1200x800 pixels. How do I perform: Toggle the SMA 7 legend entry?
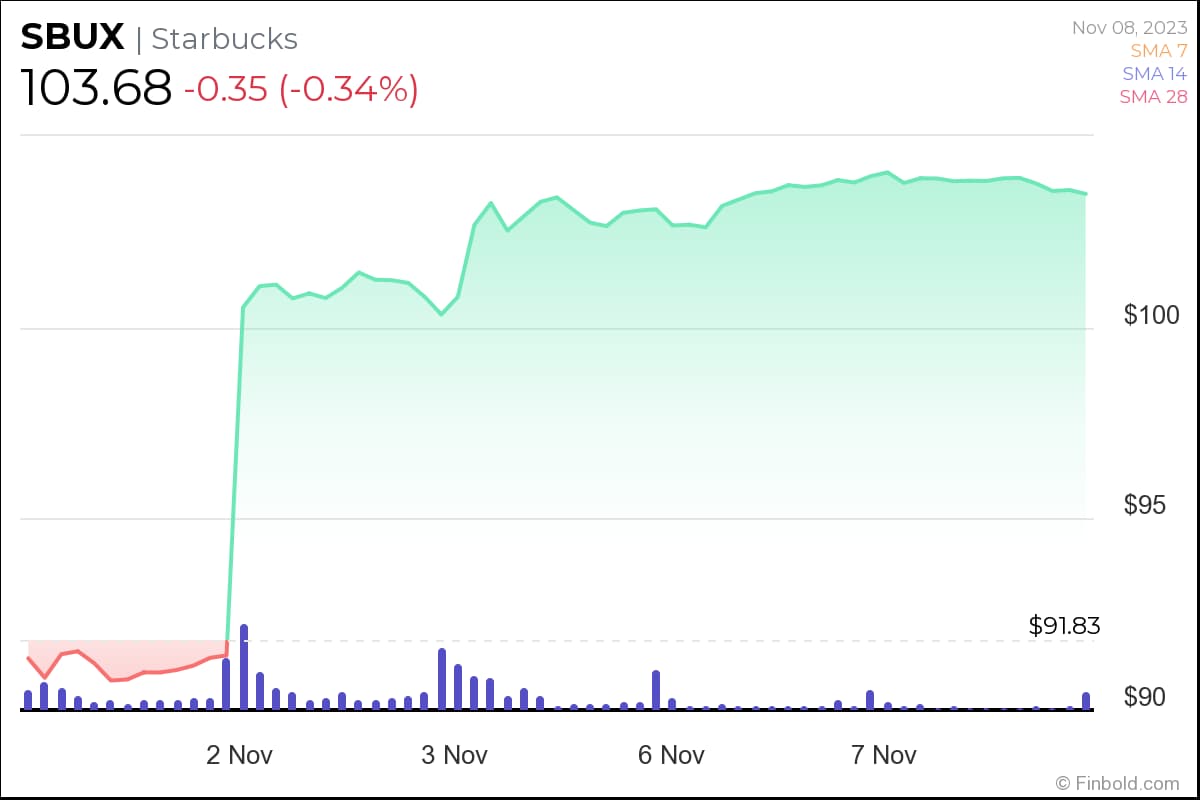(1158, 50)
